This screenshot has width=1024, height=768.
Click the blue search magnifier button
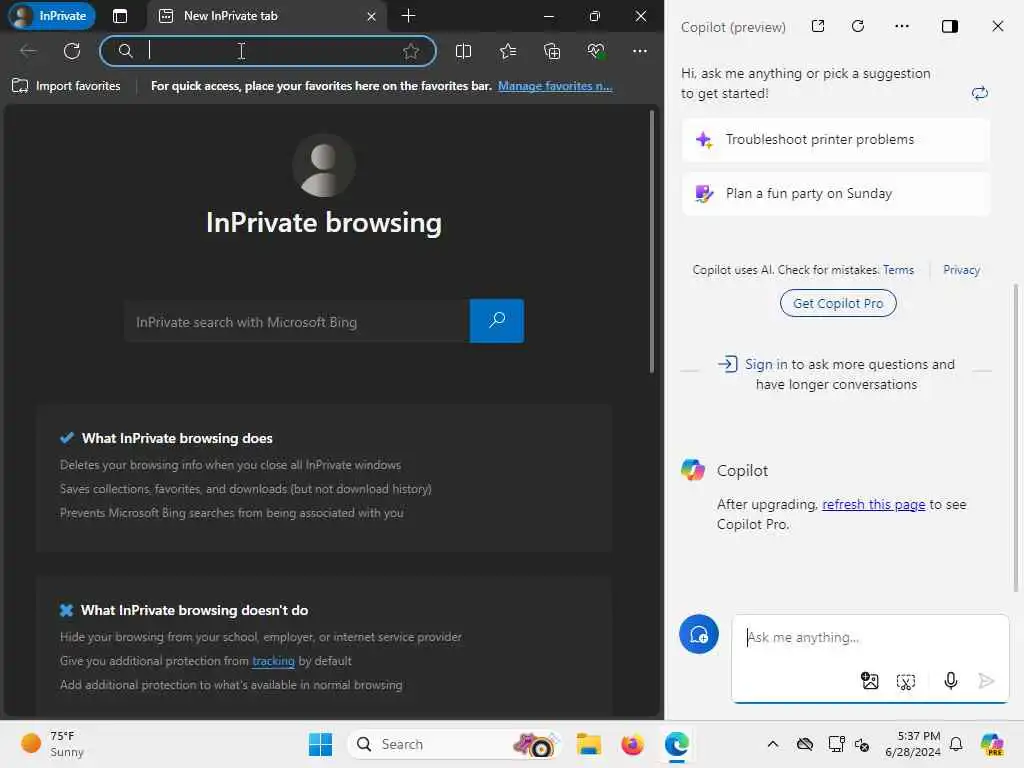pos(497,321)
